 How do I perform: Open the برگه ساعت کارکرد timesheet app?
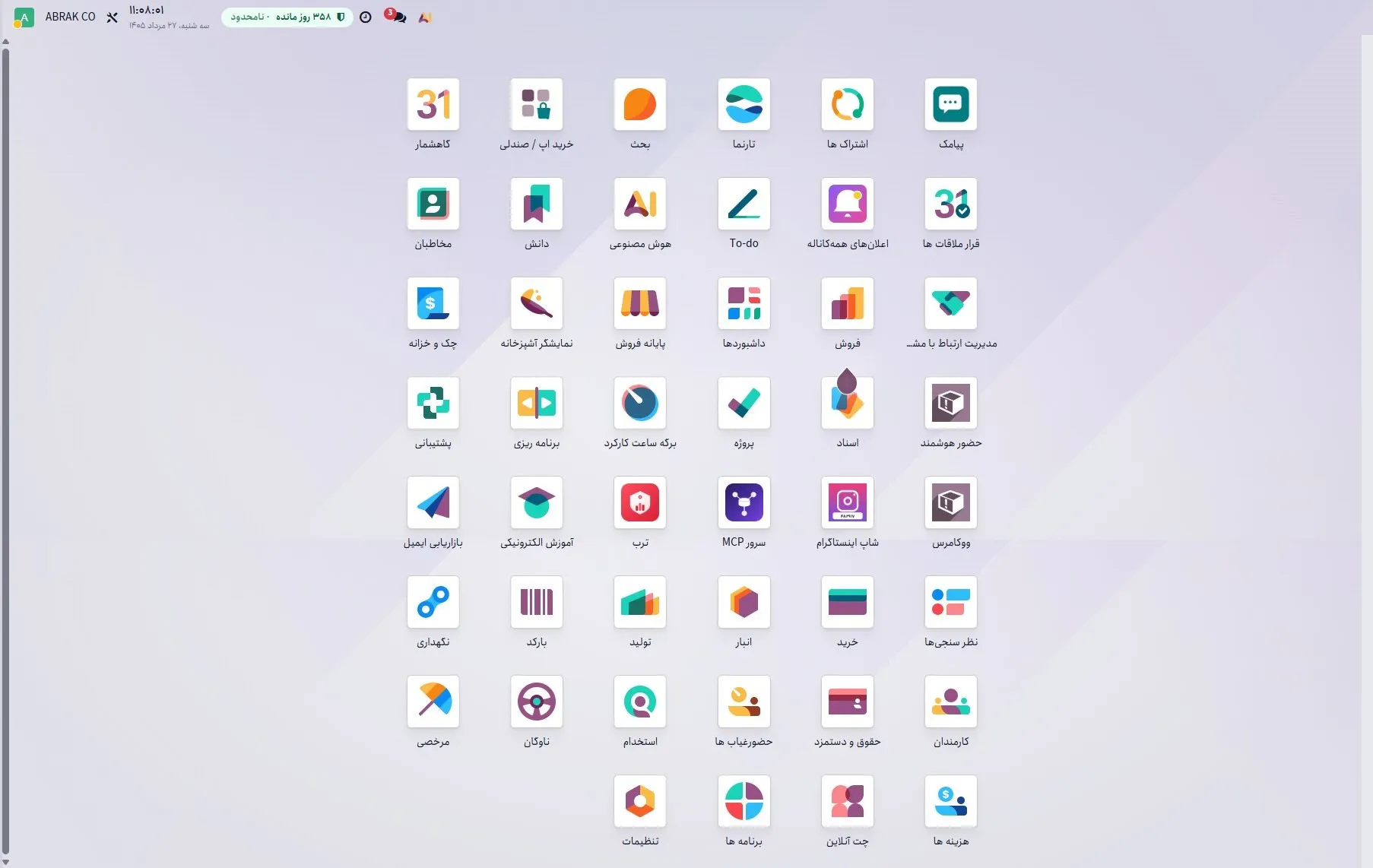coord(640,403)
